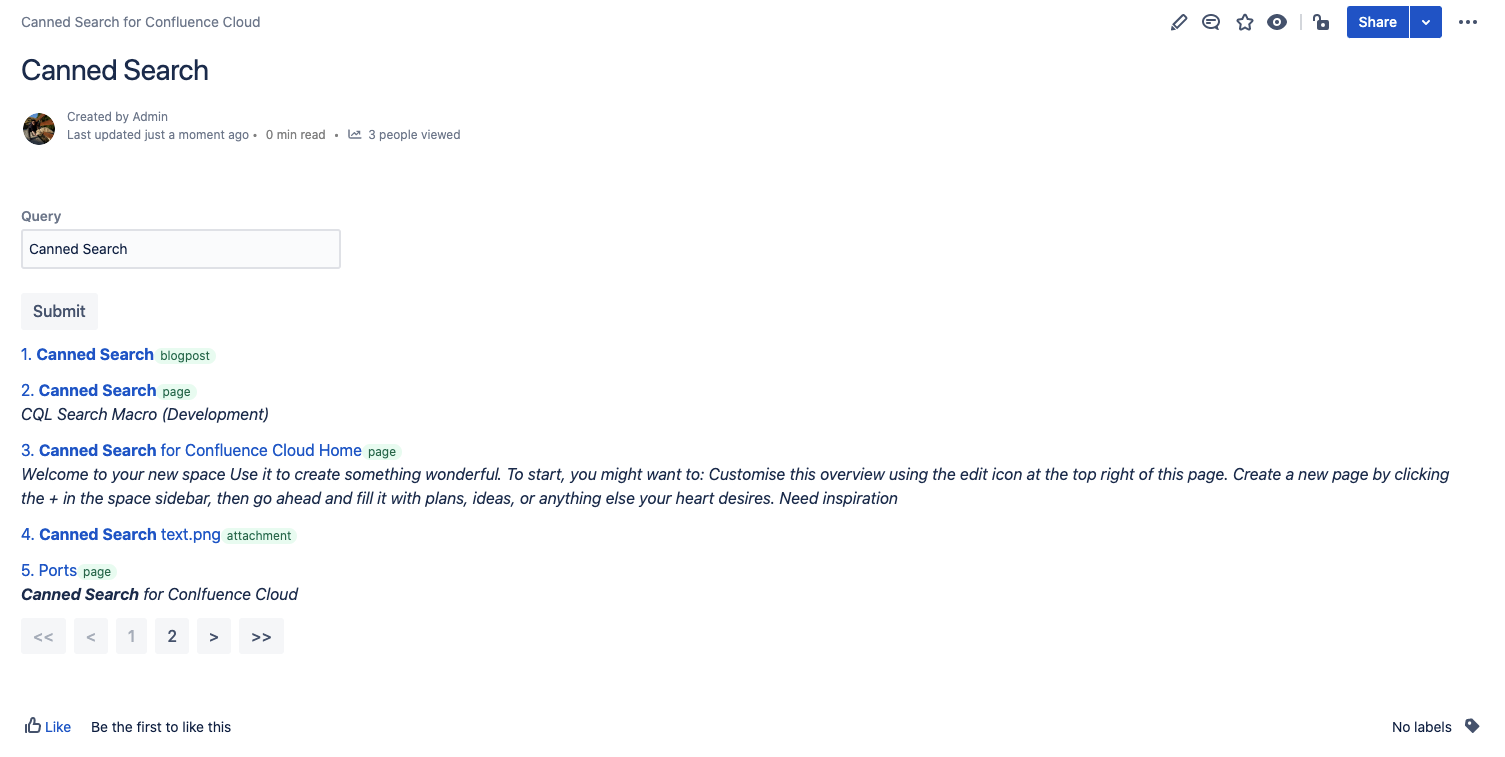Go to results page 2
Screen dimensions: 1505x757
tap(172, 636)
